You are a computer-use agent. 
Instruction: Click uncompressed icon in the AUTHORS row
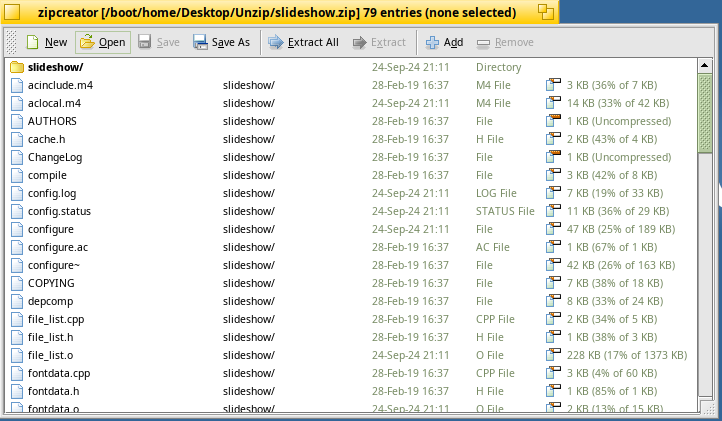point(553,121)
